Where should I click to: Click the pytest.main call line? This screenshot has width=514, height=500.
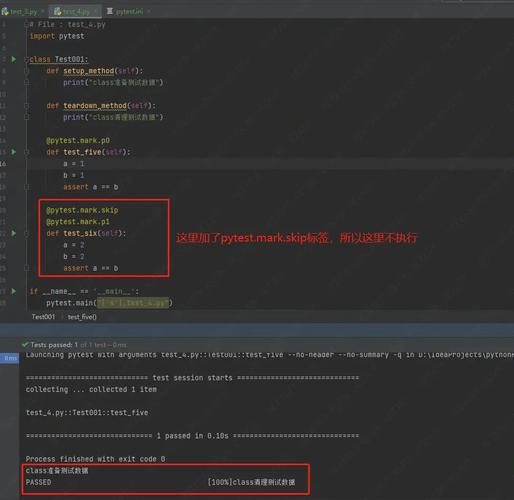pyautogui.click(x=109, y=303)
